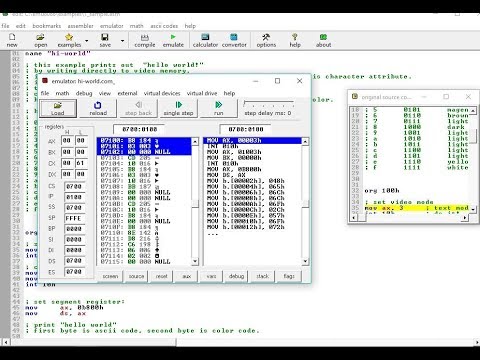Click the editor horizontal scroll left arrow

click(5, 342)
